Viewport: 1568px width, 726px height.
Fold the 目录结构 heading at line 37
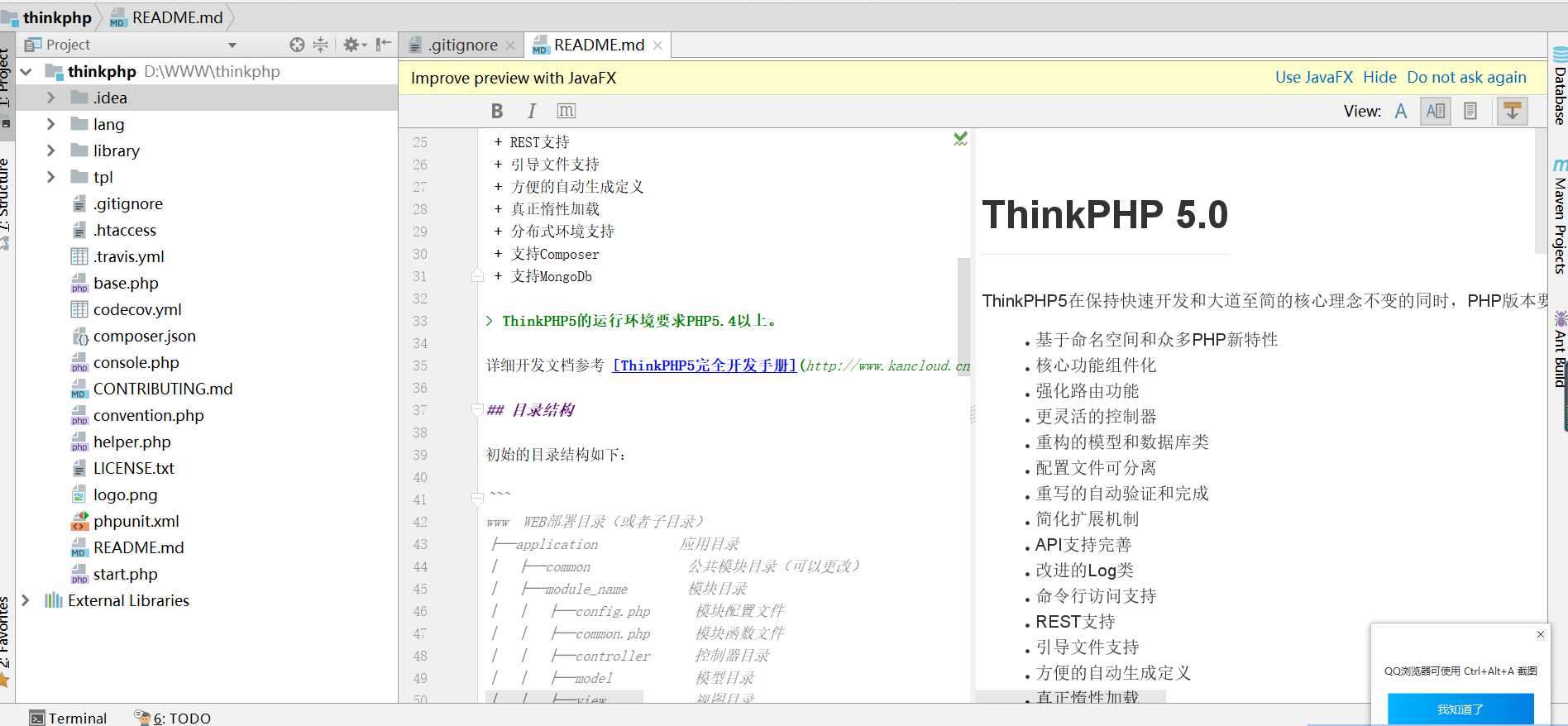477,409
